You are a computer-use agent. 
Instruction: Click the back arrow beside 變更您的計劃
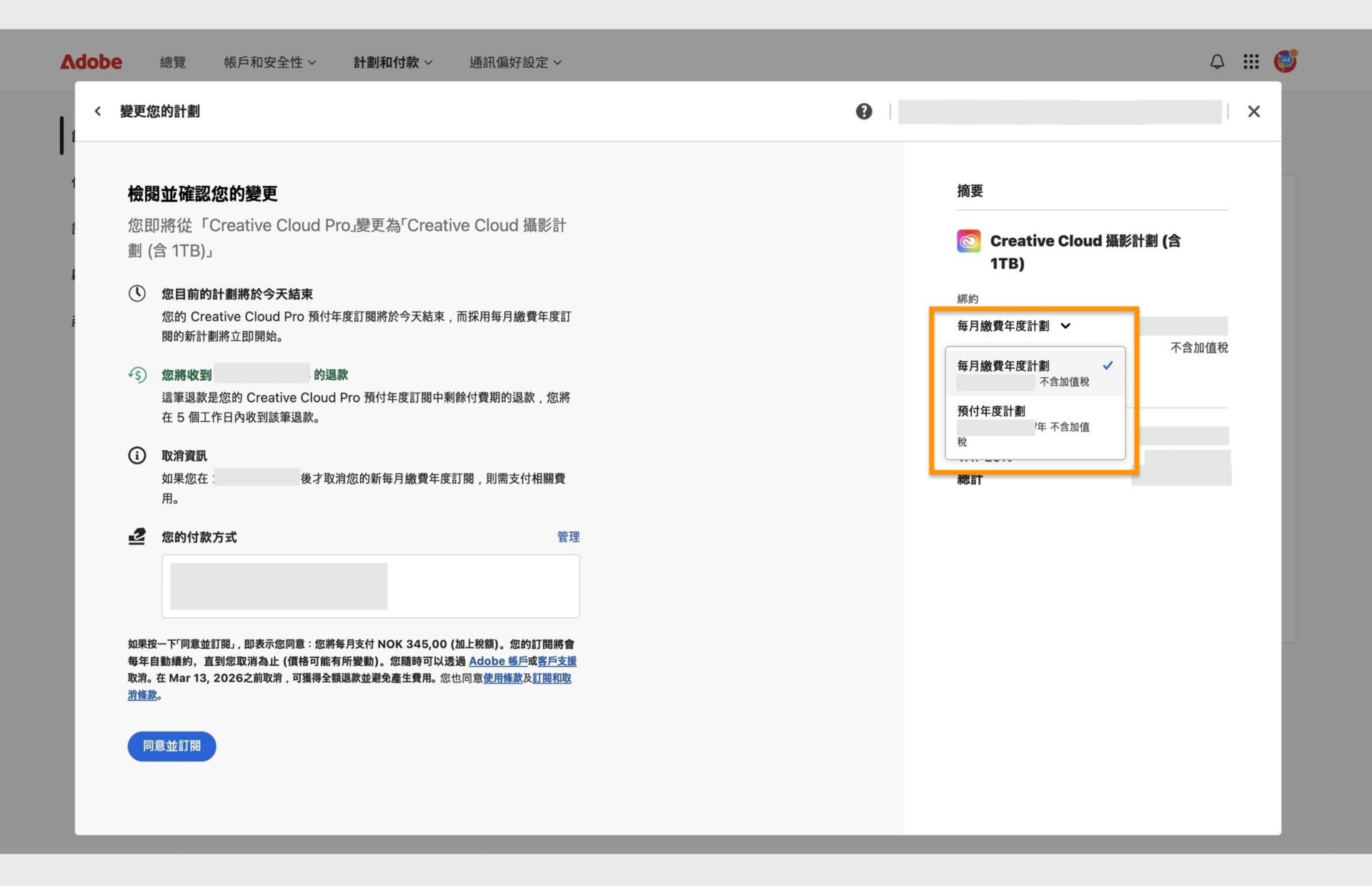click(x=98, y=111)
